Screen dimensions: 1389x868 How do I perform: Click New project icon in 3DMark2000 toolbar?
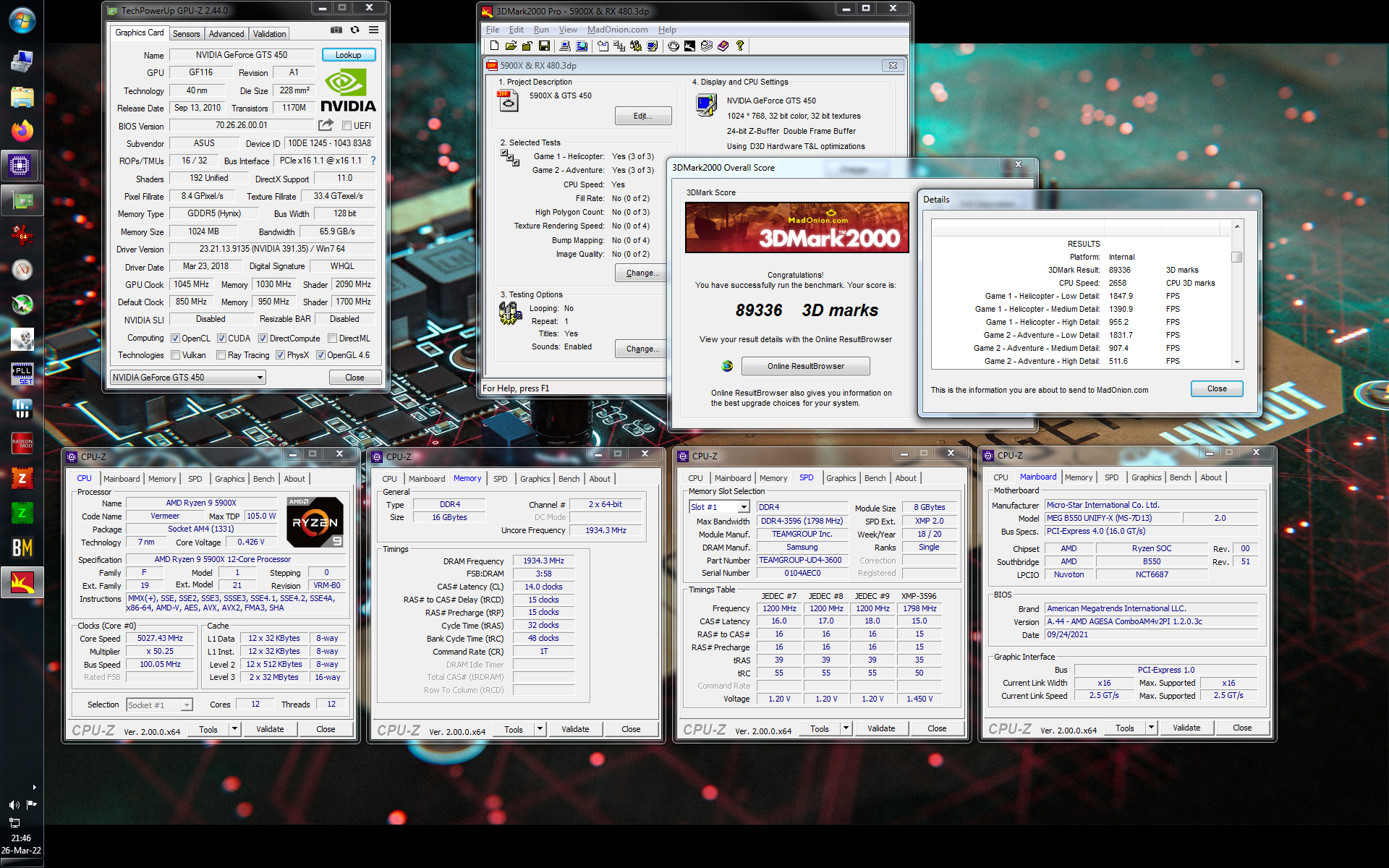pyautogui.click(x=494, y=46)
